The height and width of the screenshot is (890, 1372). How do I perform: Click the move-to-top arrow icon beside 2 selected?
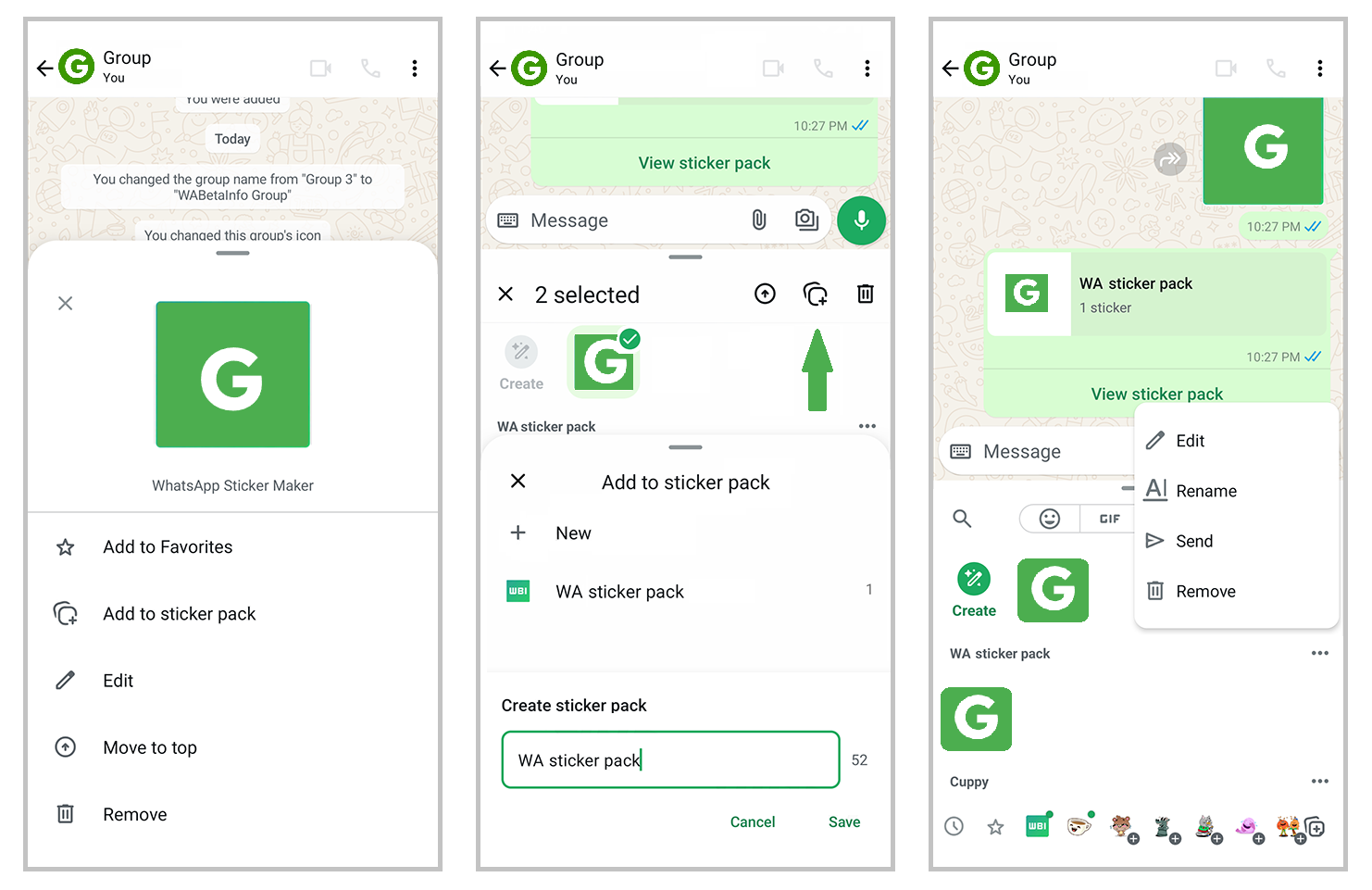[765, 295]
